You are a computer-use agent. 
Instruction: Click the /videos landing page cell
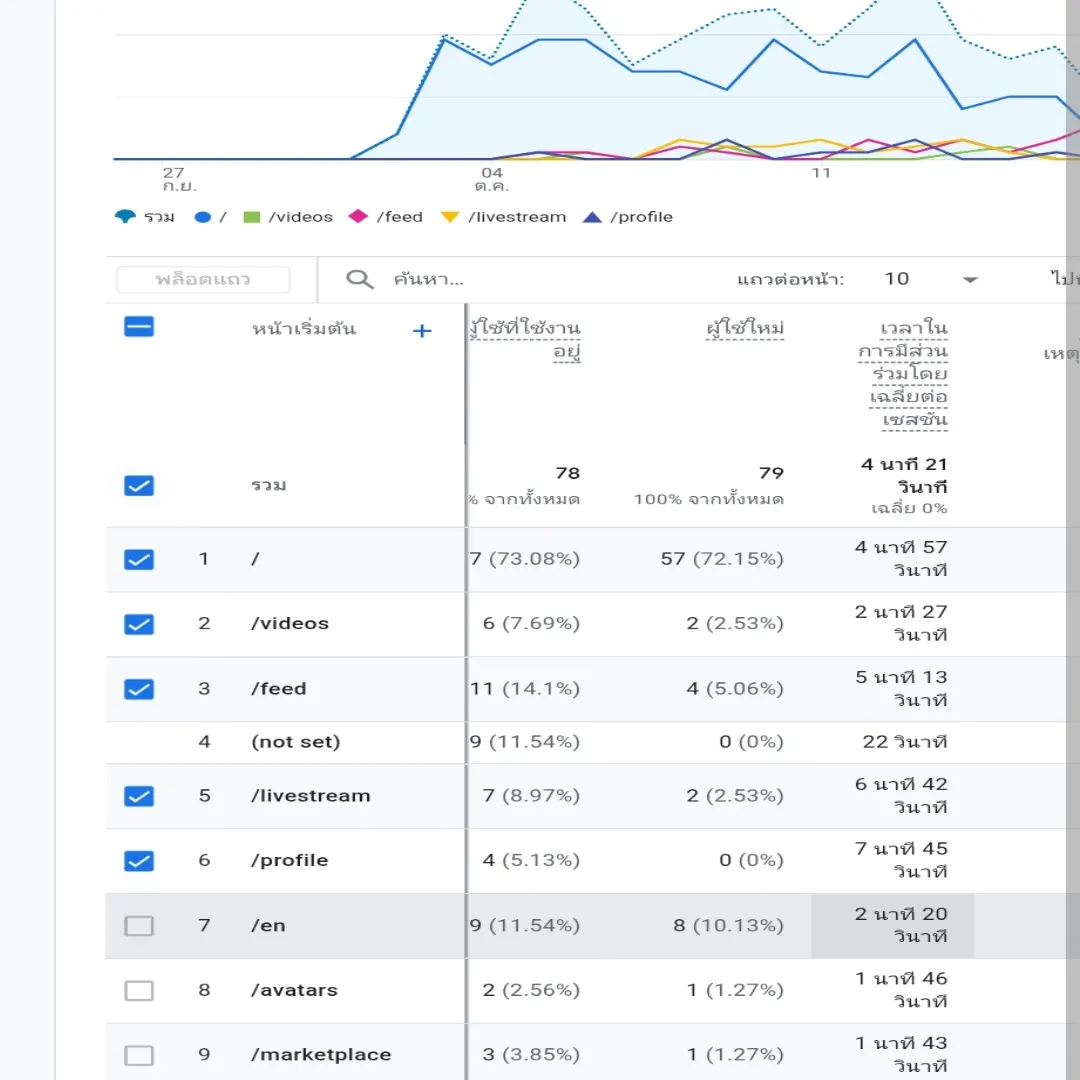[290, 623]
